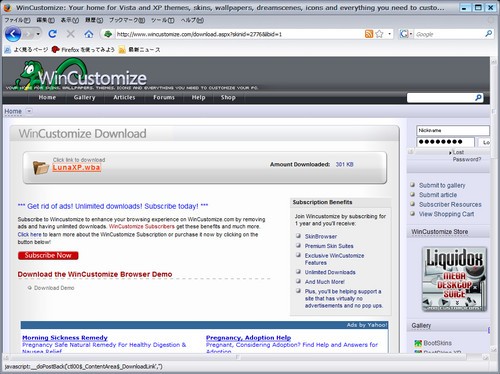The height and width of the screenshot is (374, 500).
Task: Reload the page with the refresh icon
Action: tap(52, 34)
